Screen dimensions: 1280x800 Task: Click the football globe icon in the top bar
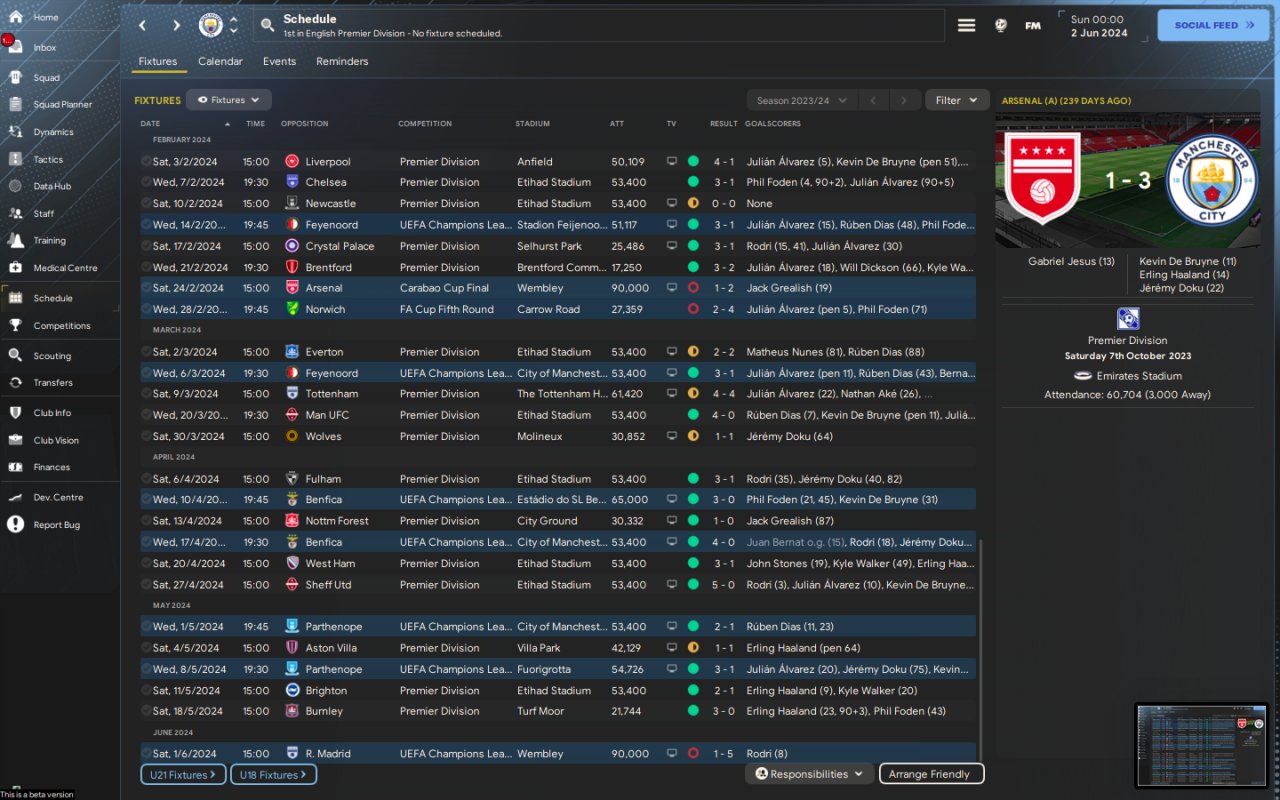[x=1001, y=26]
